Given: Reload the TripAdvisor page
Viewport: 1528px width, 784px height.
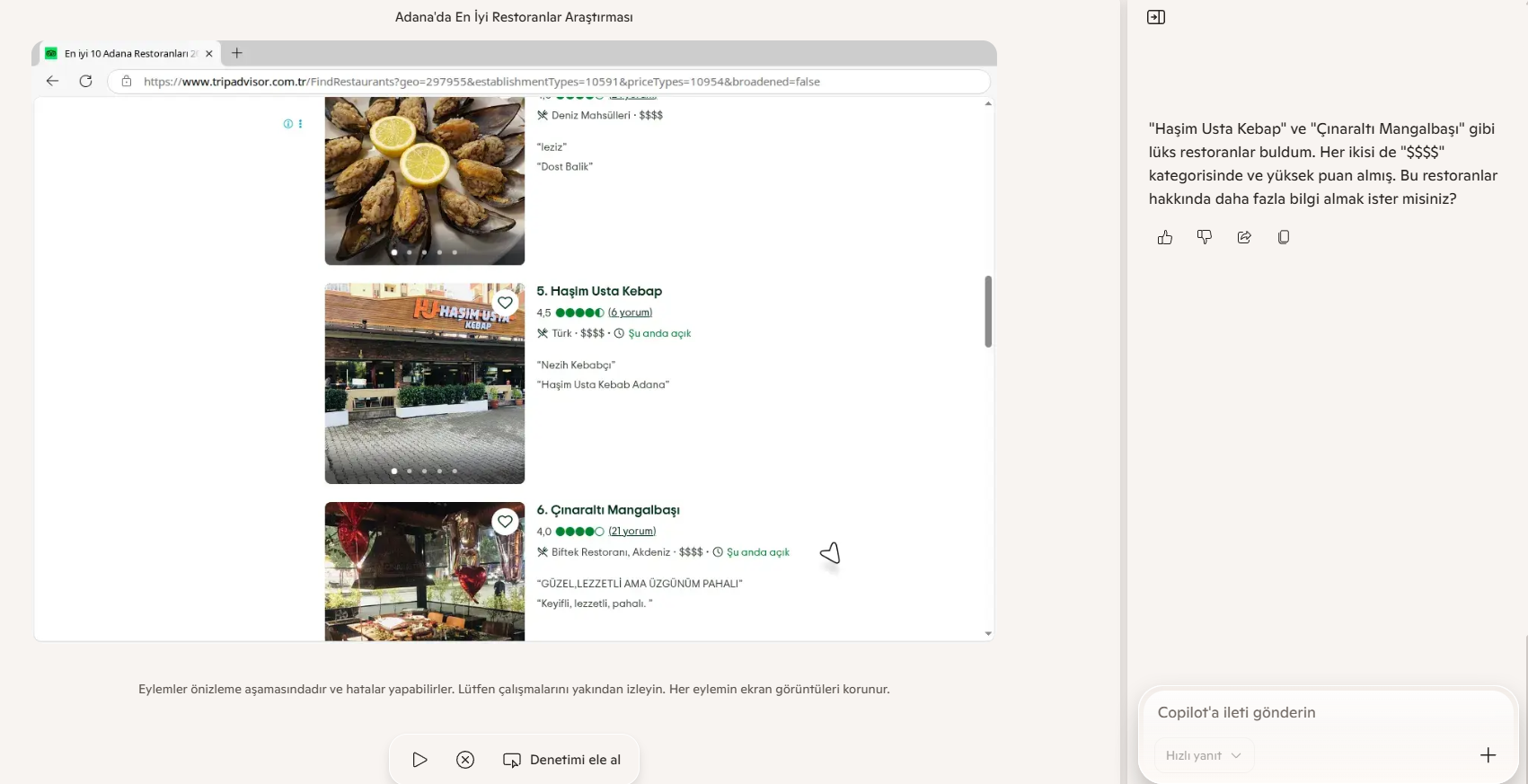Looking at the screenshot, I should [86, 81].
